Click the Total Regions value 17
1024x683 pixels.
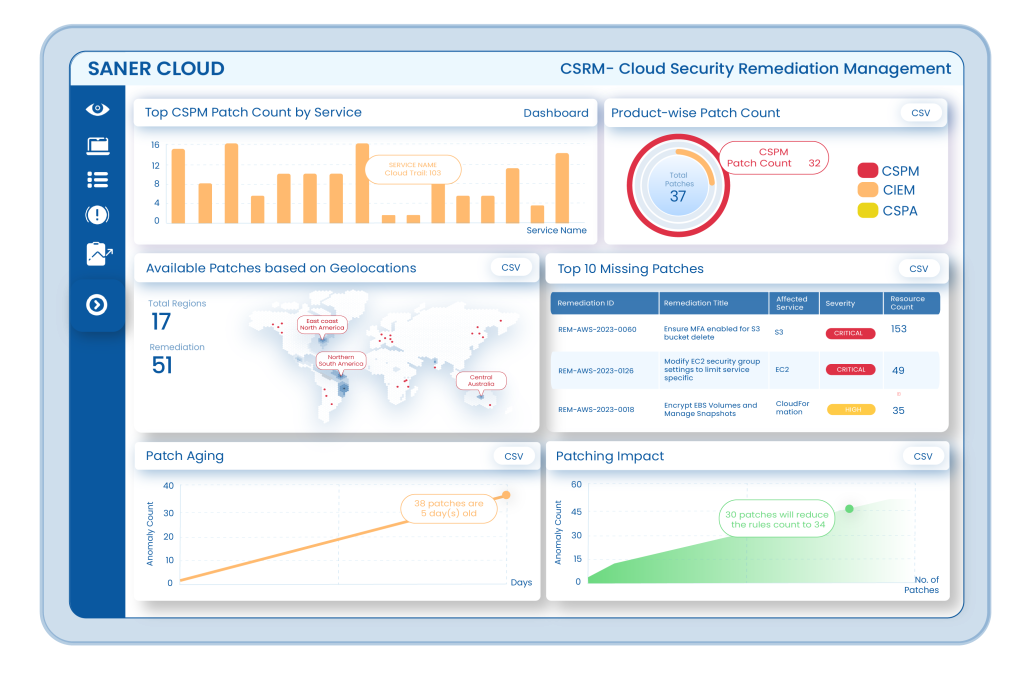click(161, 322)
